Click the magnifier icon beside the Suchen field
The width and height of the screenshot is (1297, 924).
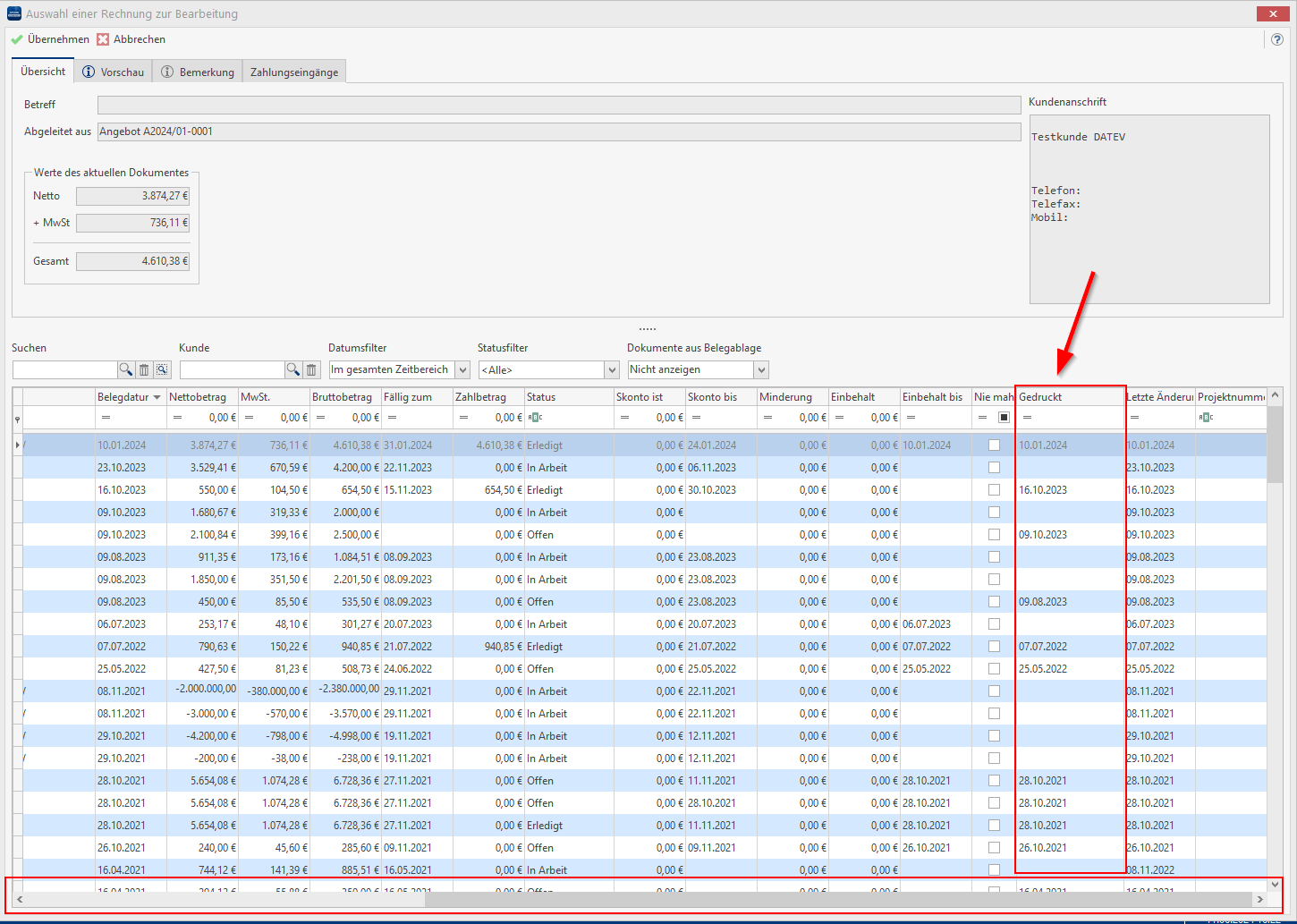125,369
